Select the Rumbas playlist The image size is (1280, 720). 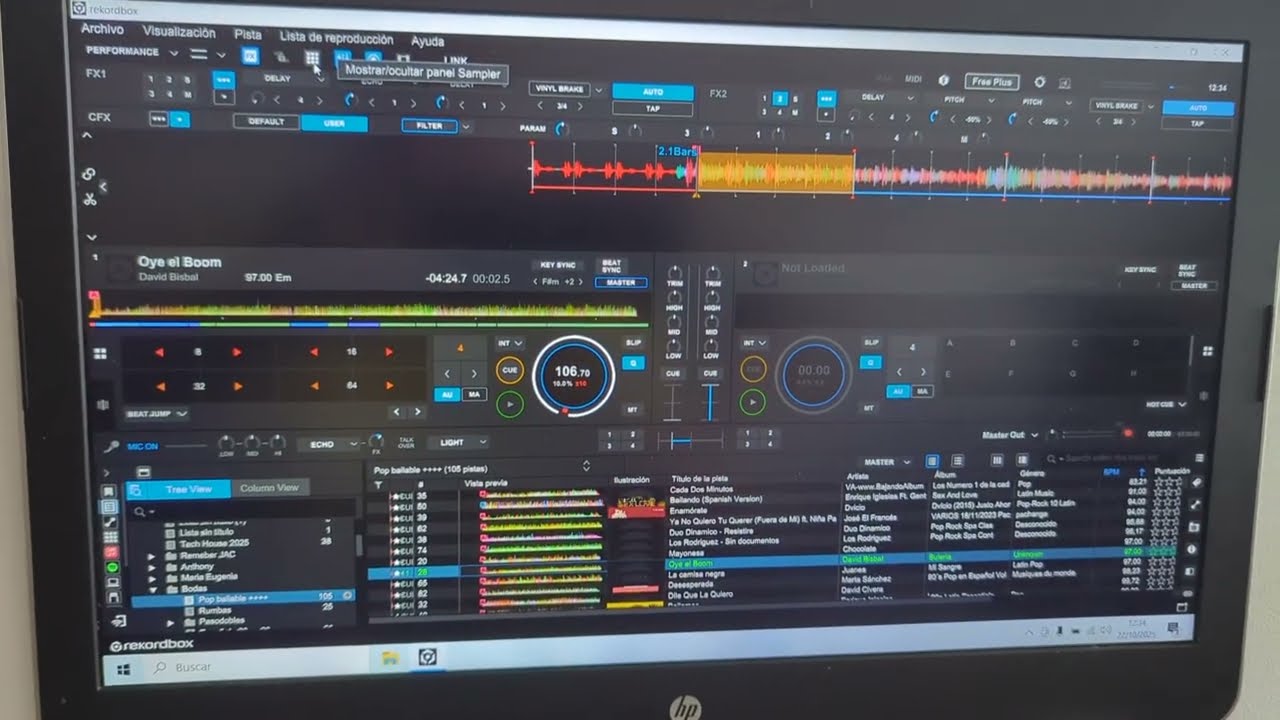pos(215,609)
